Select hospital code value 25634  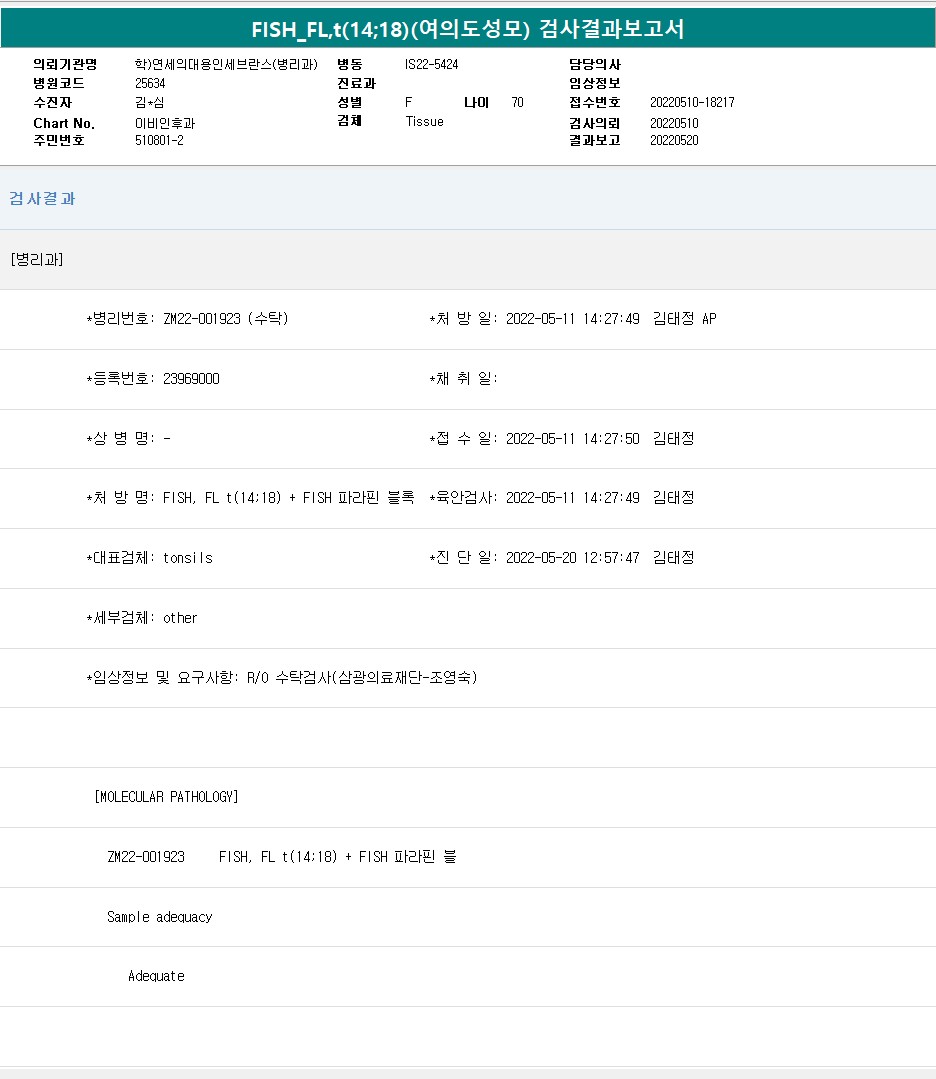coord(150,83)
